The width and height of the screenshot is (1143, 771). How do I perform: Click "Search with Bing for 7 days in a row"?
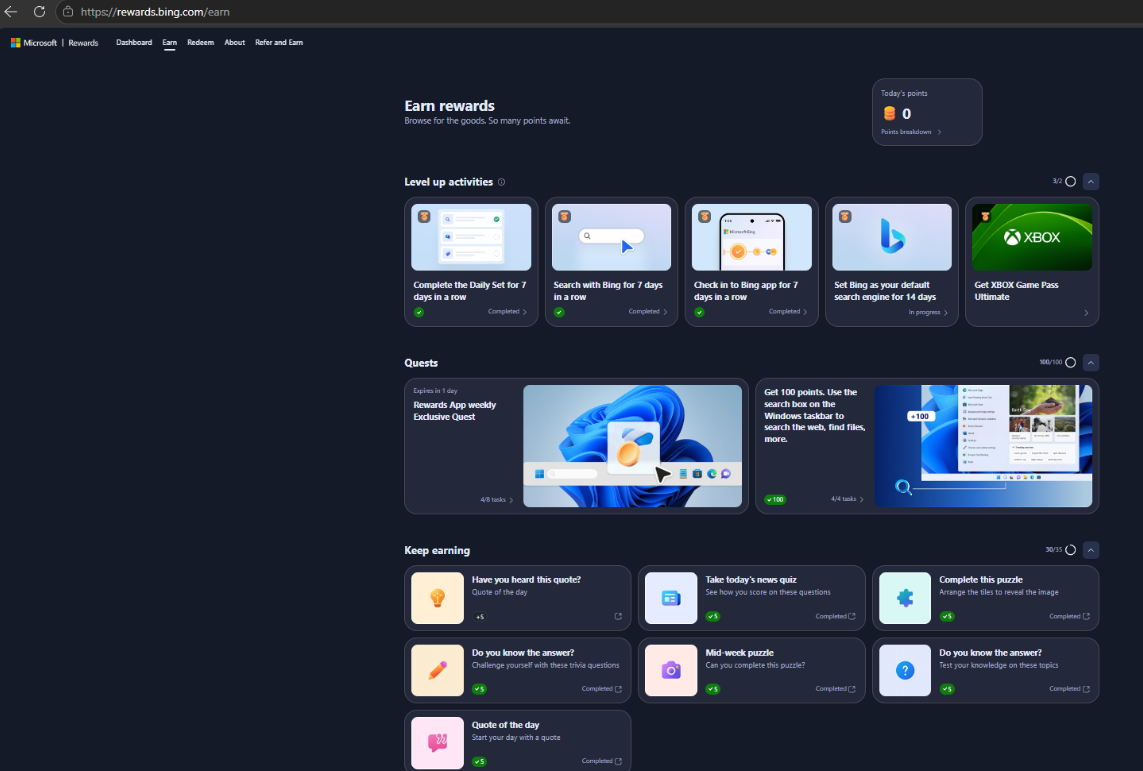pyautogui.click(x=608, y=291)
